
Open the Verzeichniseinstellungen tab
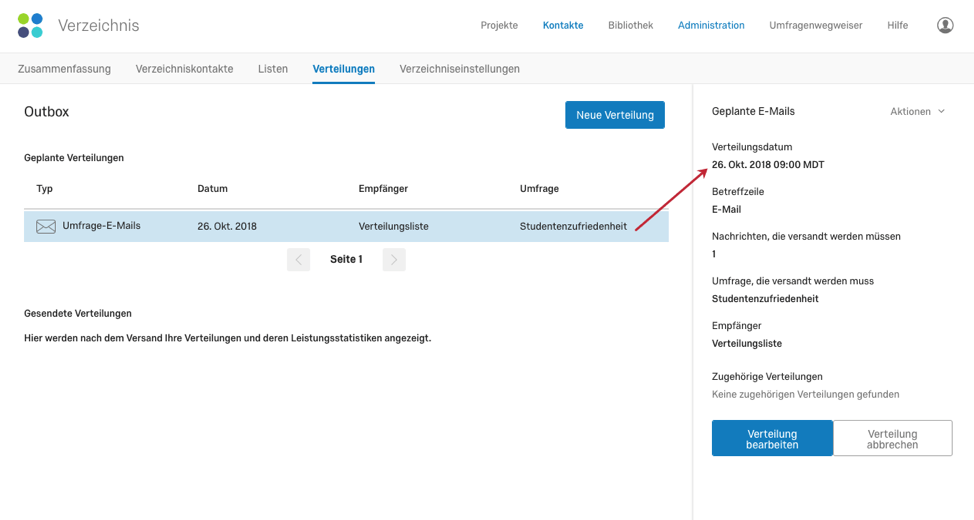point(460,69)
